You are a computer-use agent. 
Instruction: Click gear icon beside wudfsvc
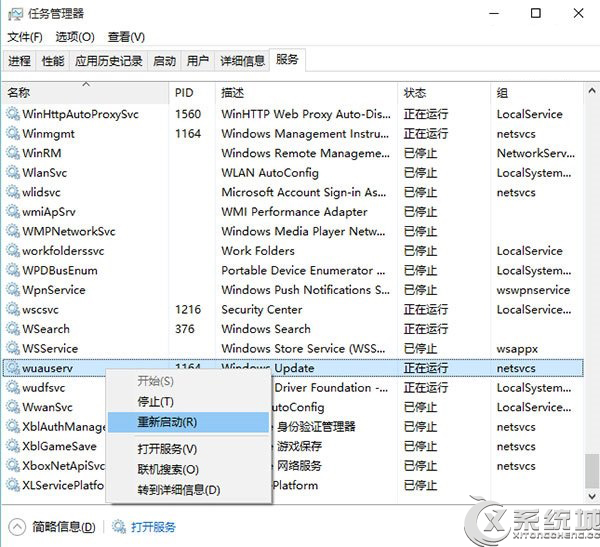pos(13,387)
